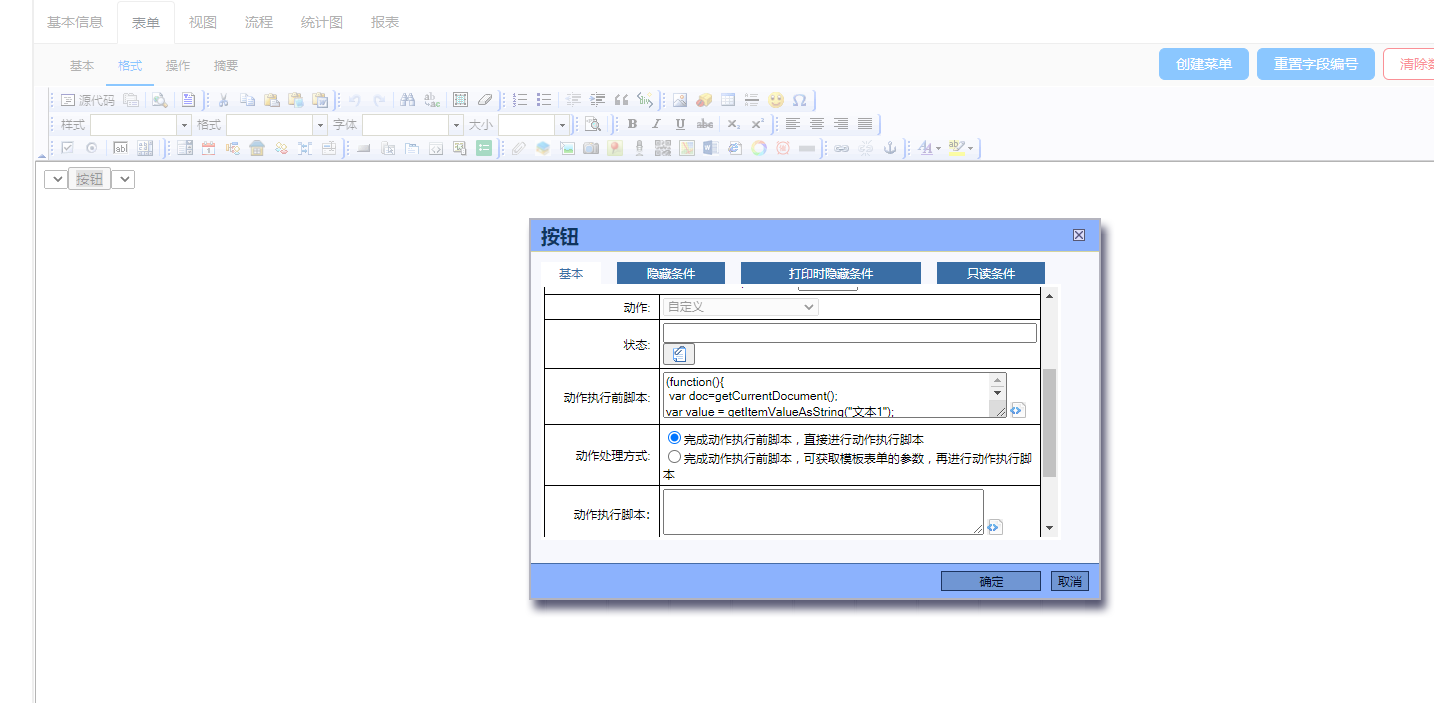
Task: Select direct execution radio option
Action: click(674, 438)
